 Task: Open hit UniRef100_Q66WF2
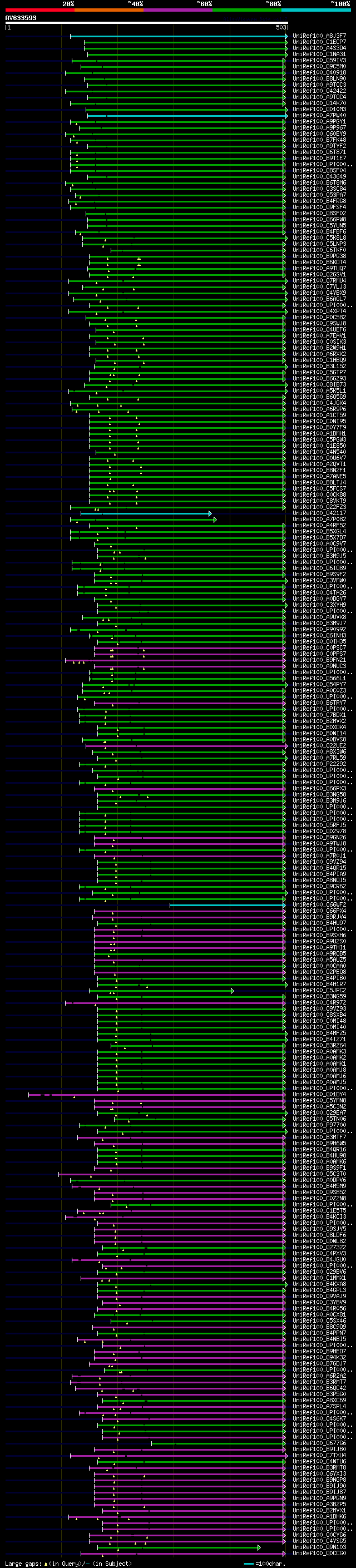pyautogui.click(x=319, y=905)
